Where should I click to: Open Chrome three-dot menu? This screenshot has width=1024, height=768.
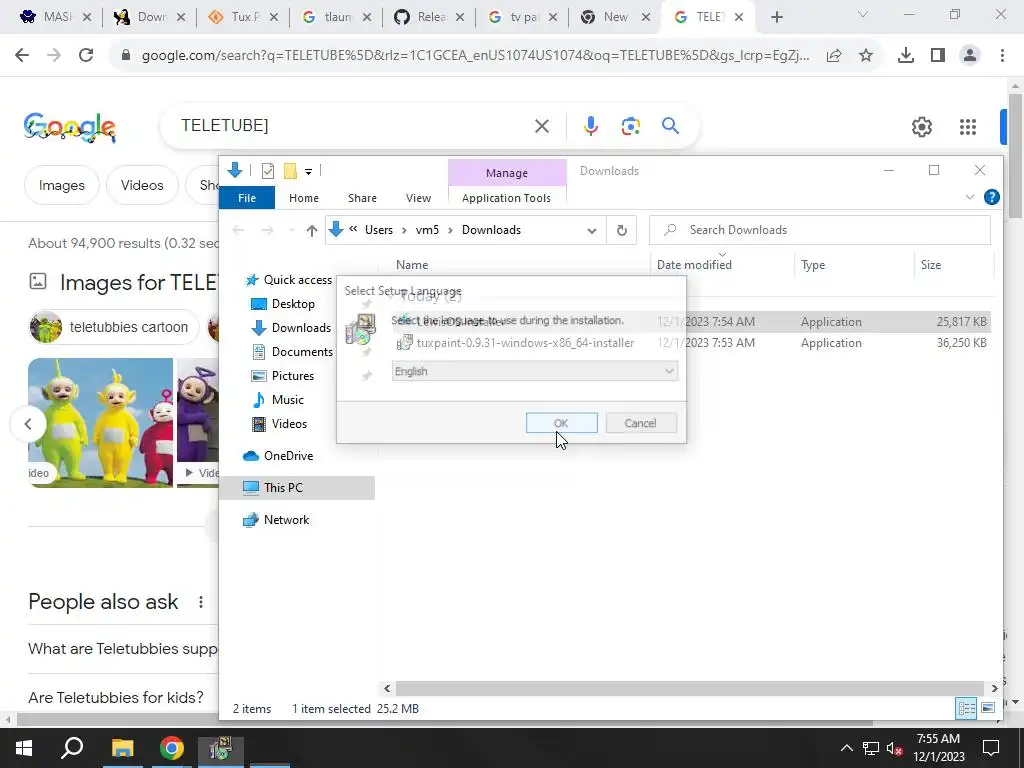point(1002,56)
